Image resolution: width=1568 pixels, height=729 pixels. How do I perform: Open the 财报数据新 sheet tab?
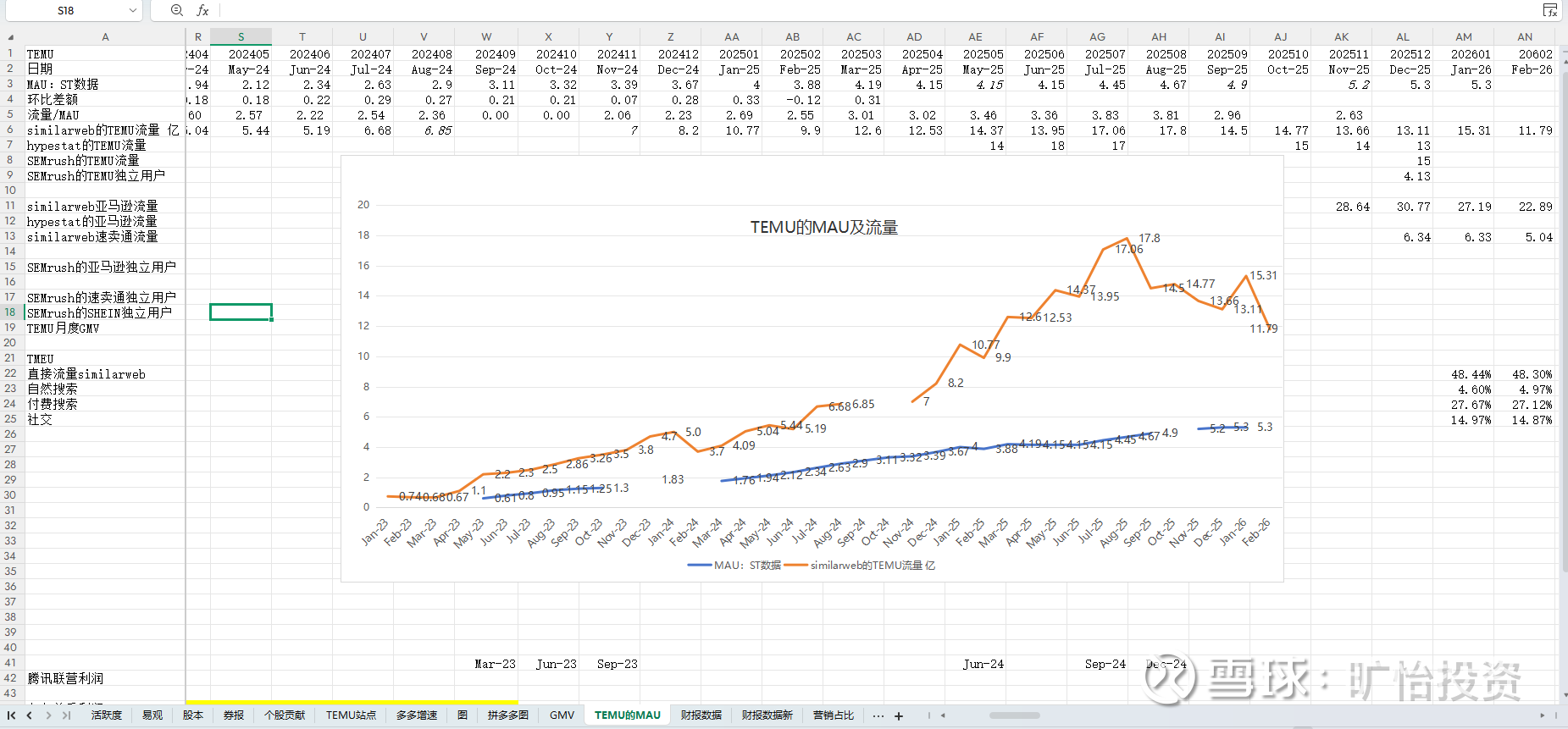[x=767, y=715]
